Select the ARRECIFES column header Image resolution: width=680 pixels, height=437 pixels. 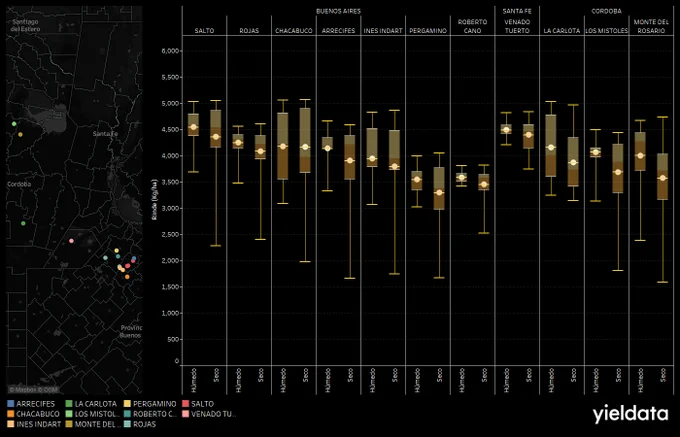click(x=338, y=31)
